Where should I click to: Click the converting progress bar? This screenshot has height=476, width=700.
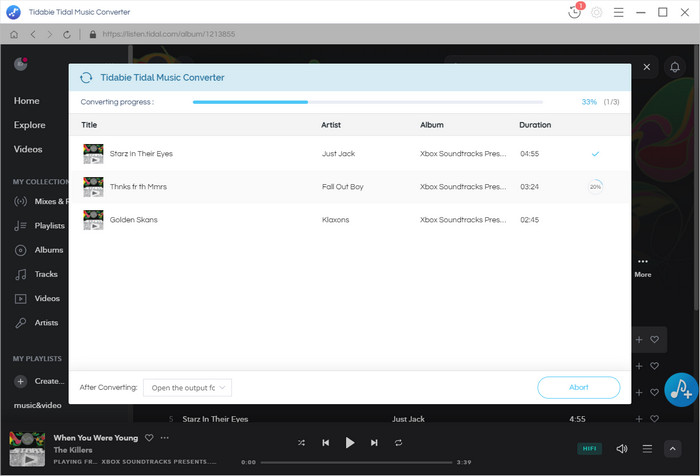pos(367,102)
